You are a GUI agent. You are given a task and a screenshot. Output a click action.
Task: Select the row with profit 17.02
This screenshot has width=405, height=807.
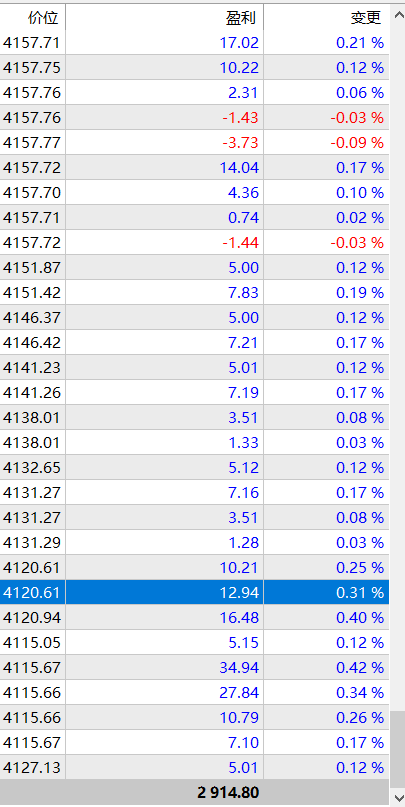[x=195, y=43]
